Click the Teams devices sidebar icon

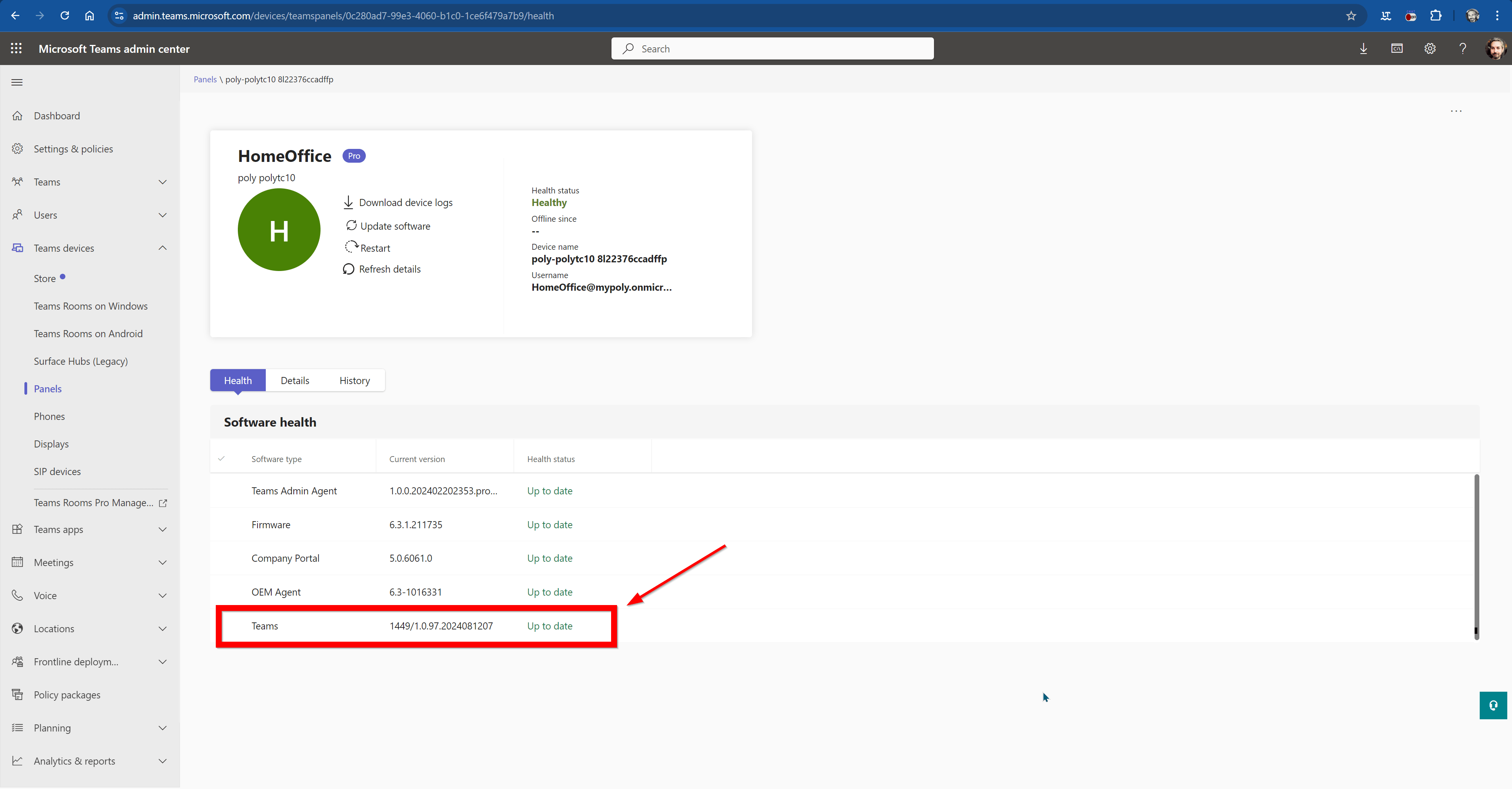point(18,248)
